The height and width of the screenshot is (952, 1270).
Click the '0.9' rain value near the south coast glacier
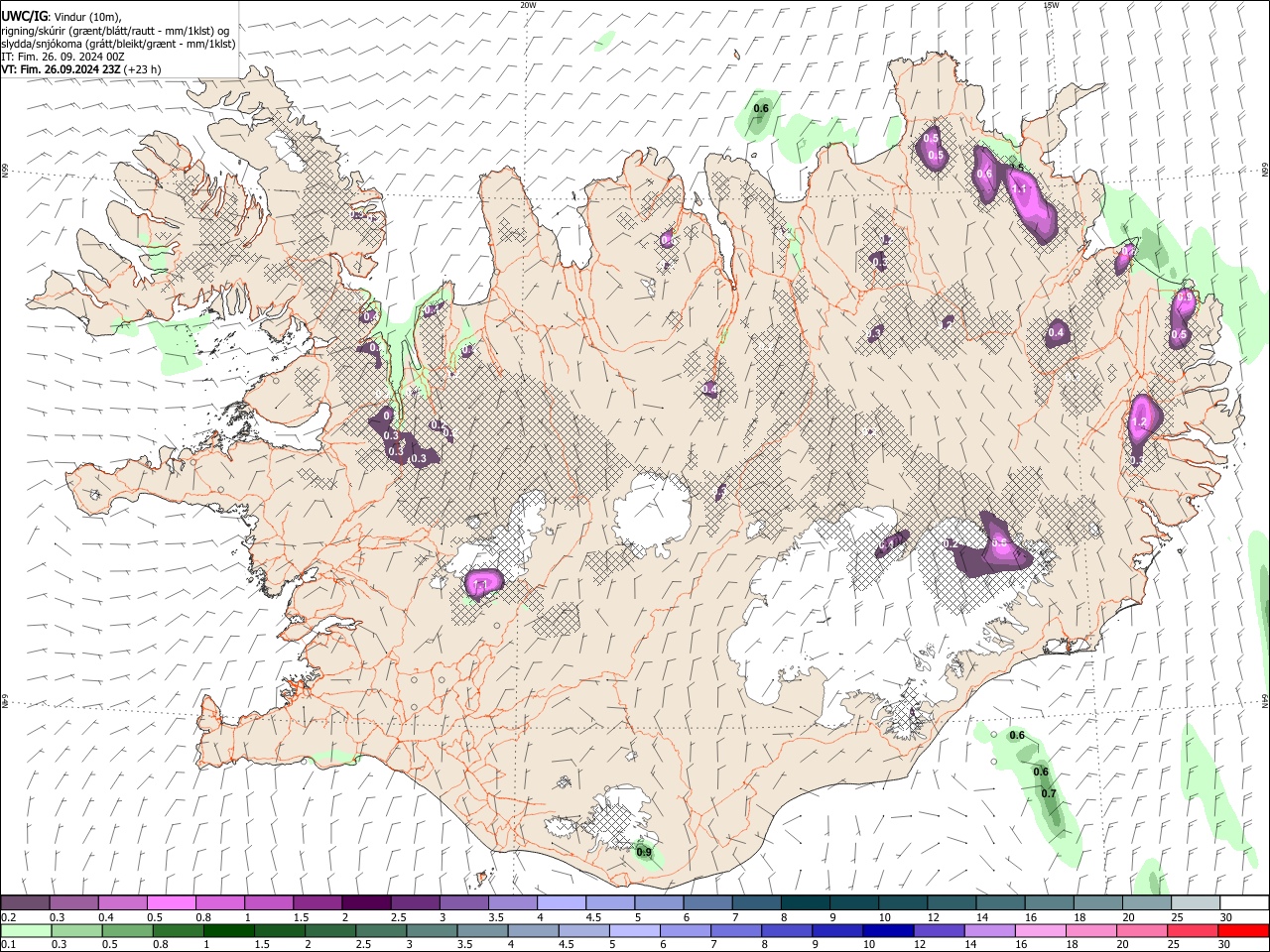644,853
